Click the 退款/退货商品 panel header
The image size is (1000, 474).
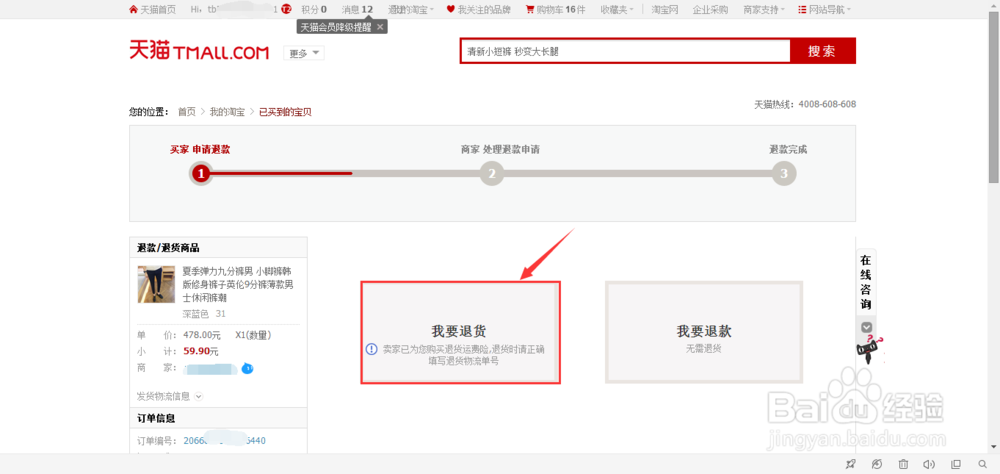218,248
